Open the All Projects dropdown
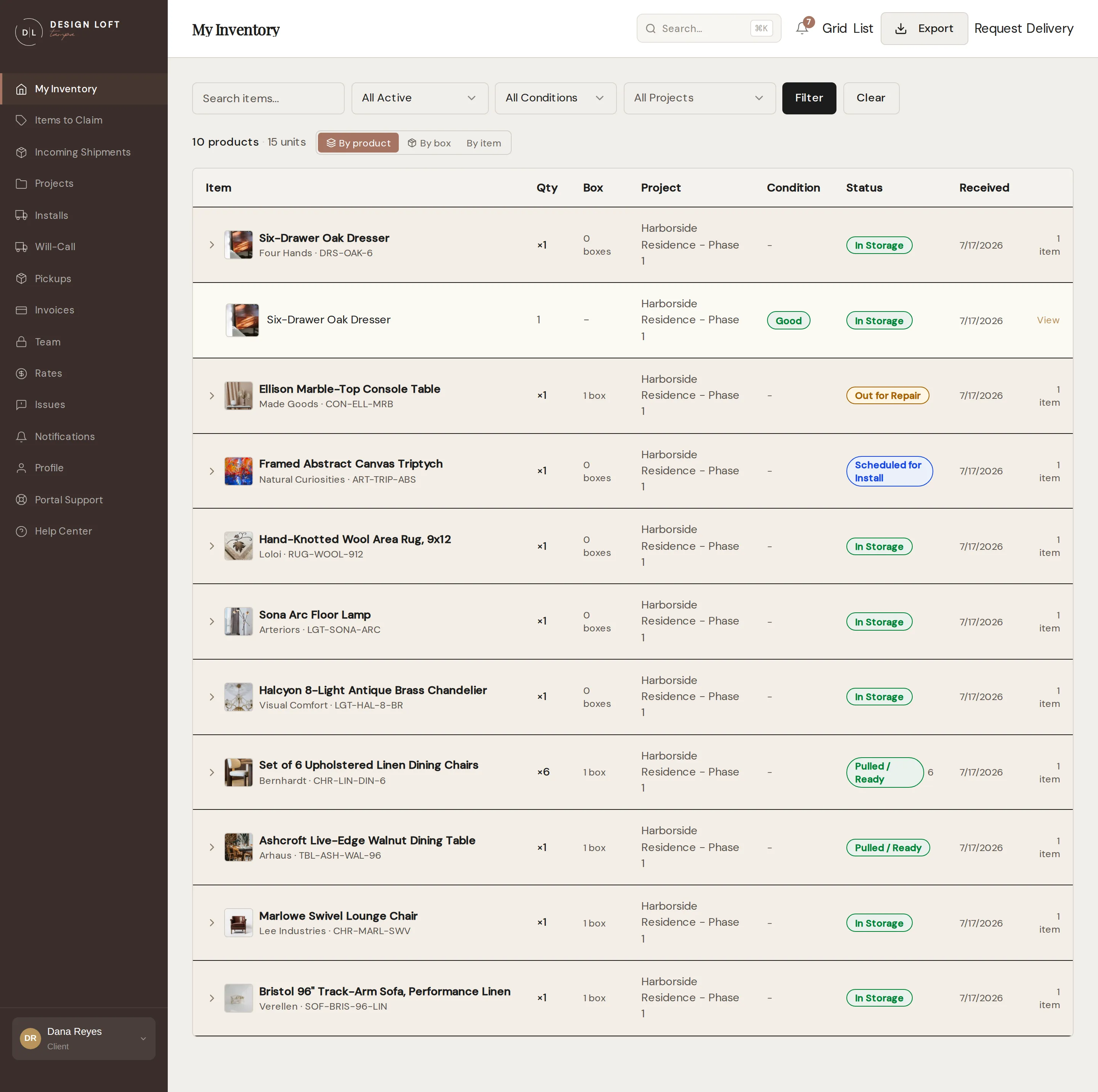Image resolution: width=1098 pixels, height=1092 pixels. click(x=699, y=98)
